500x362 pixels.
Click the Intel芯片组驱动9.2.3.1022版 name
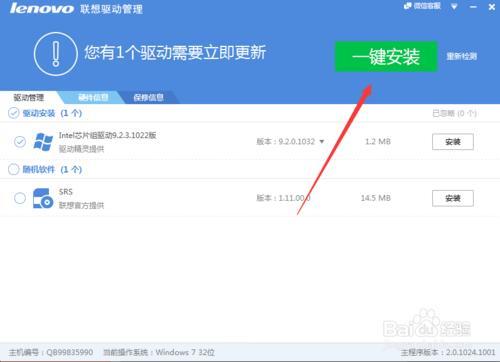coord(108,135)
